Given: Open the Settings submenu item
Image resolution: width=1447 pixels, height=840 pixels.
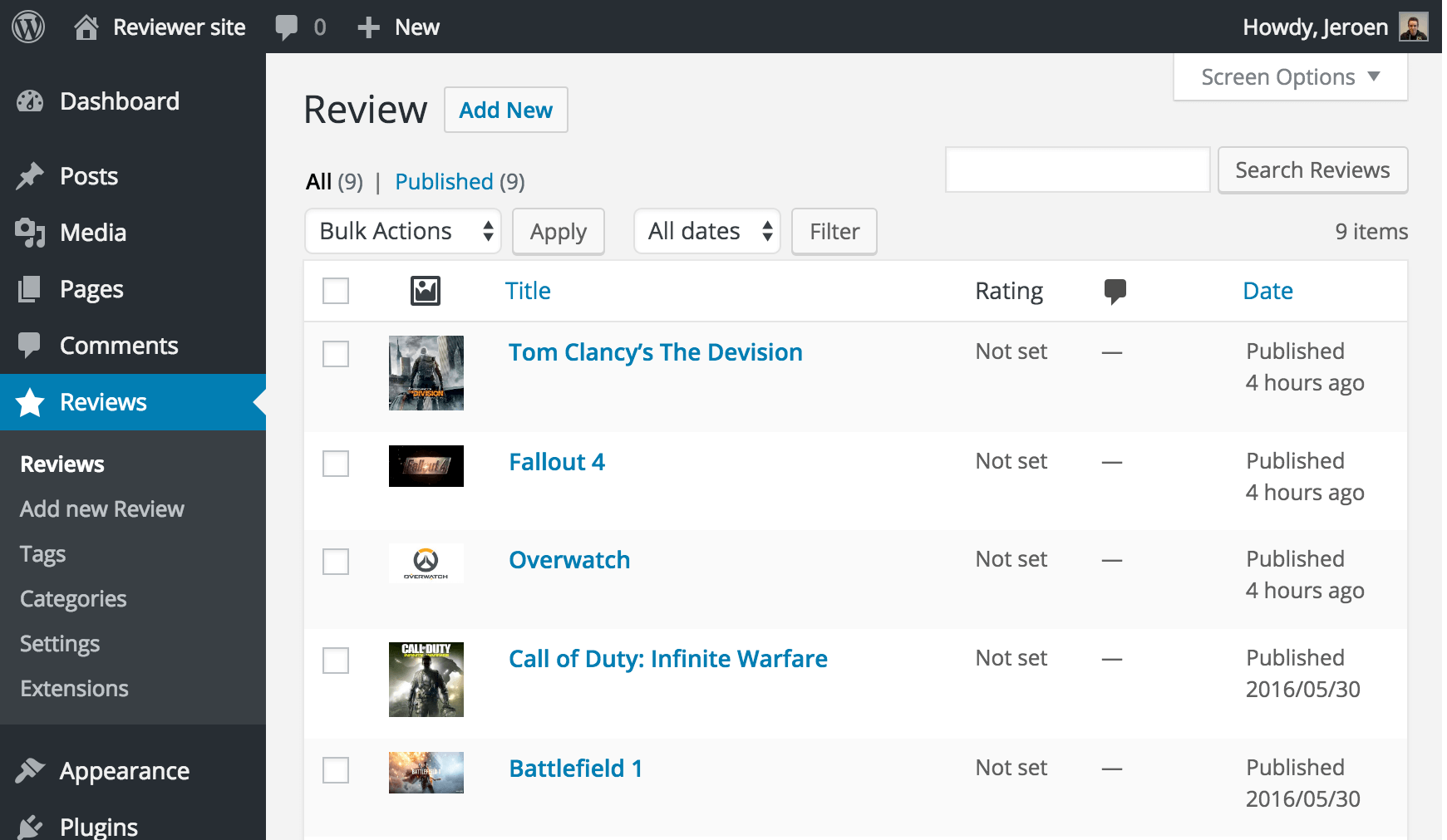Looking at the screenshot, I should pyautogui.click(x=60, y=644).
